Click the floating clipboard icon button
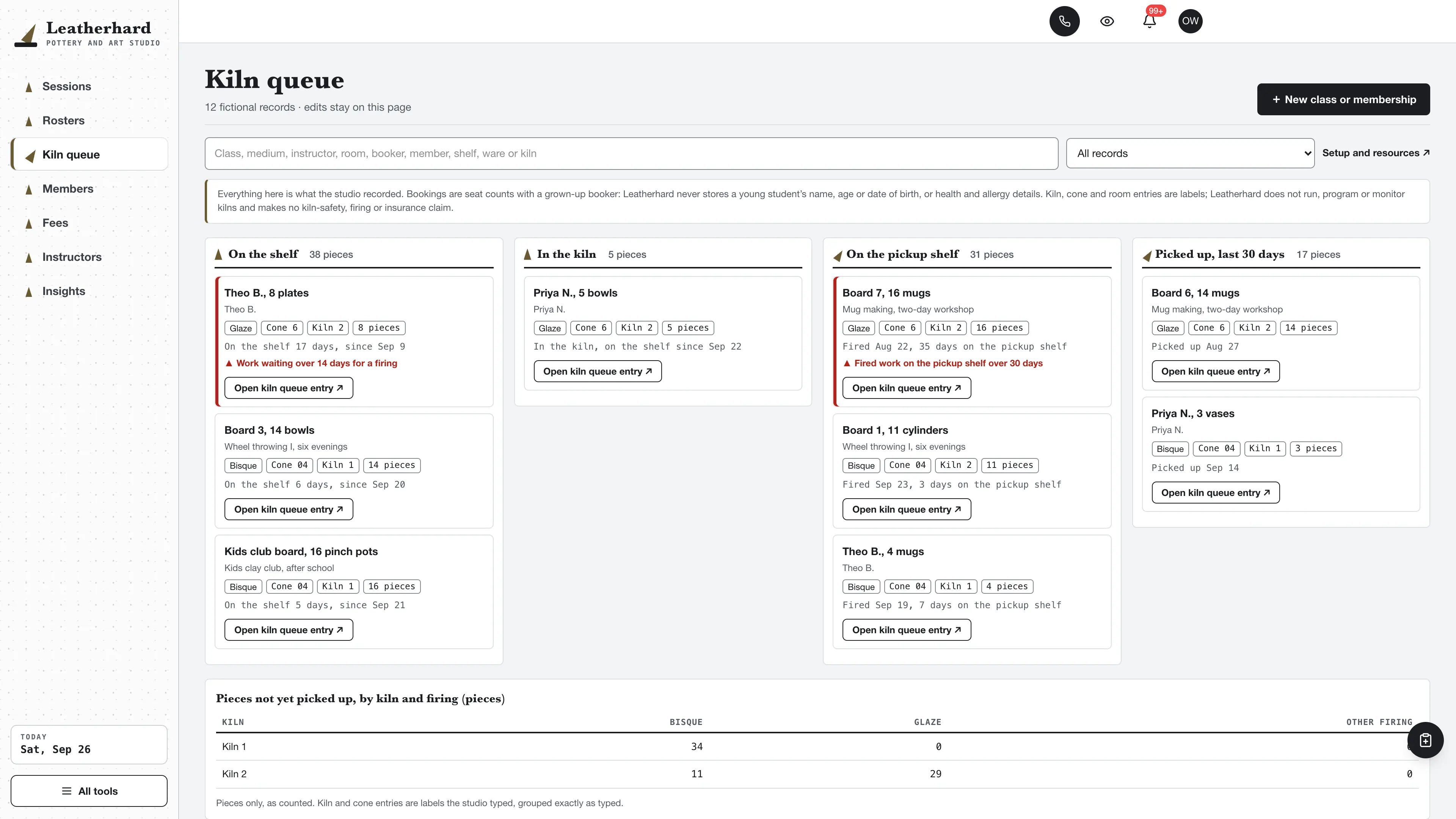Screen dimensions: 1456x819 pos(1426,740)
